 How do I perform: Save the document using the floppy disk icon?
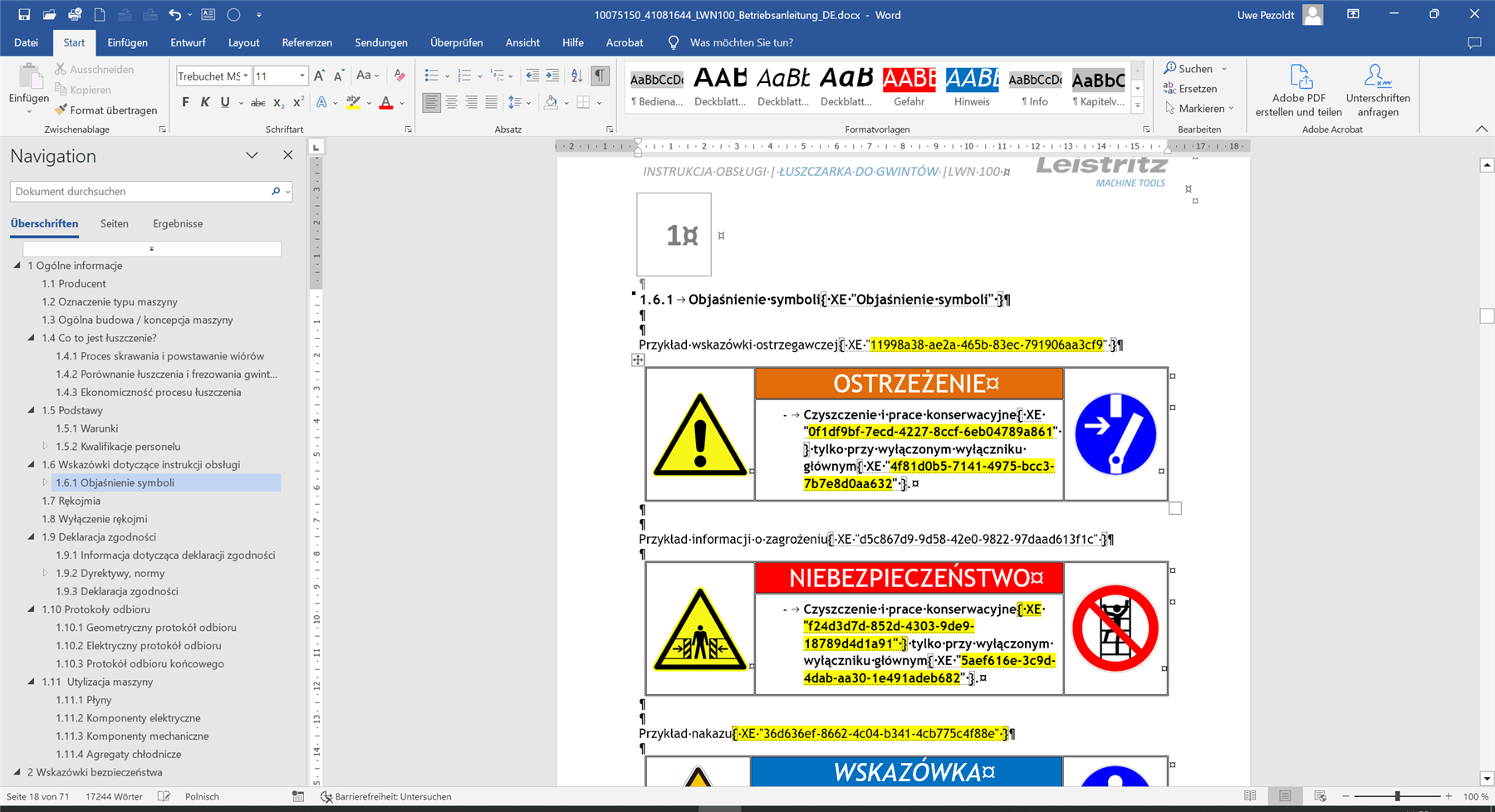coord(24,14)
